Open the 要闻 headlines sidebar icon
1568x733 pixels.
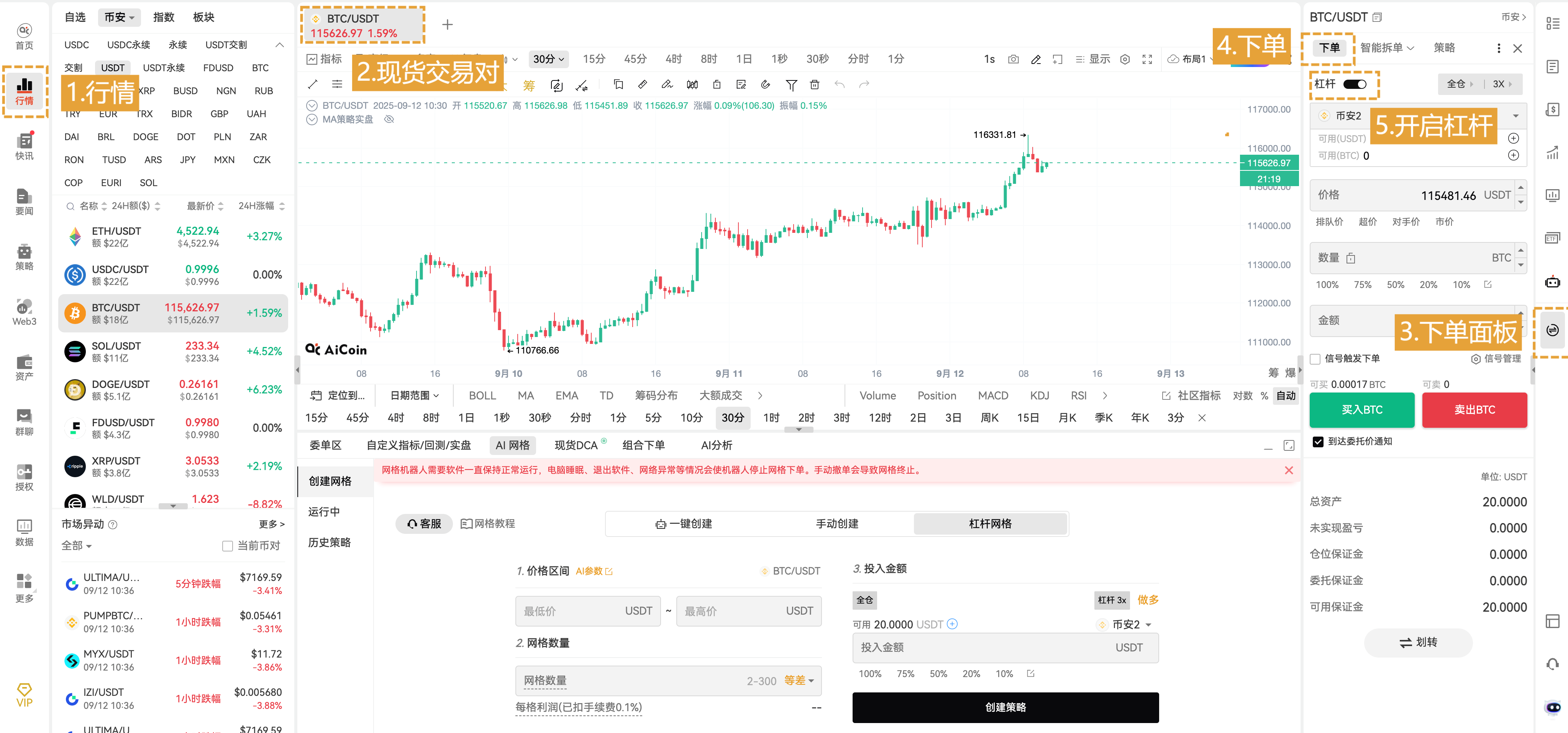[x=24, y=202]
